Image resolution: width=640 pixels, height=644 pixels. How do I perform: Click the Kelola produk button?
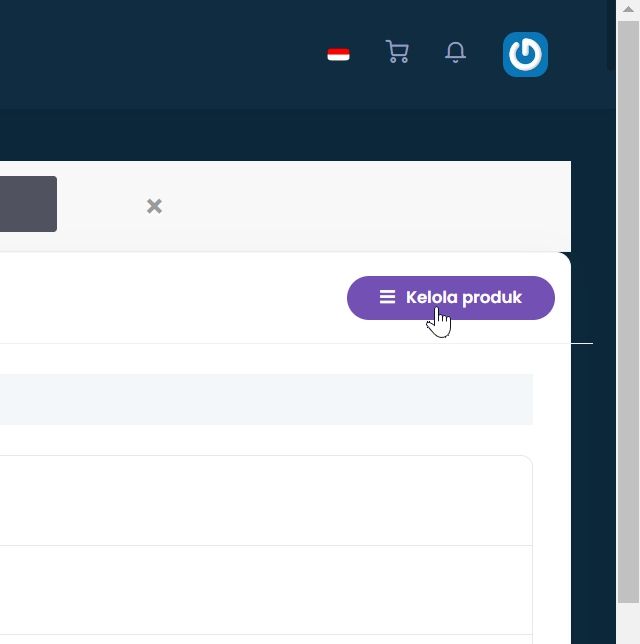coord(451,298)
